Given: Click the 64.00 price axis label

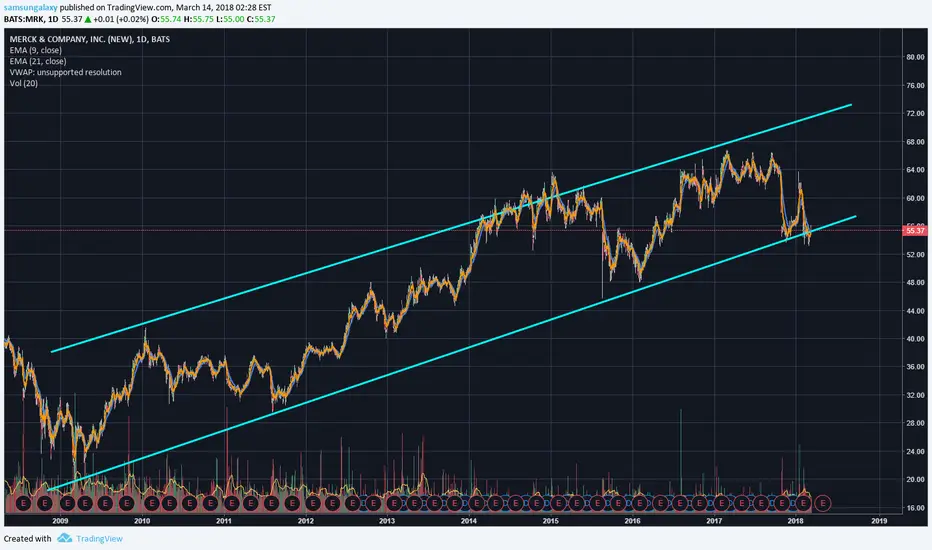Looking at the screenshot, I should pyautogui.click(x=915, y=170).
